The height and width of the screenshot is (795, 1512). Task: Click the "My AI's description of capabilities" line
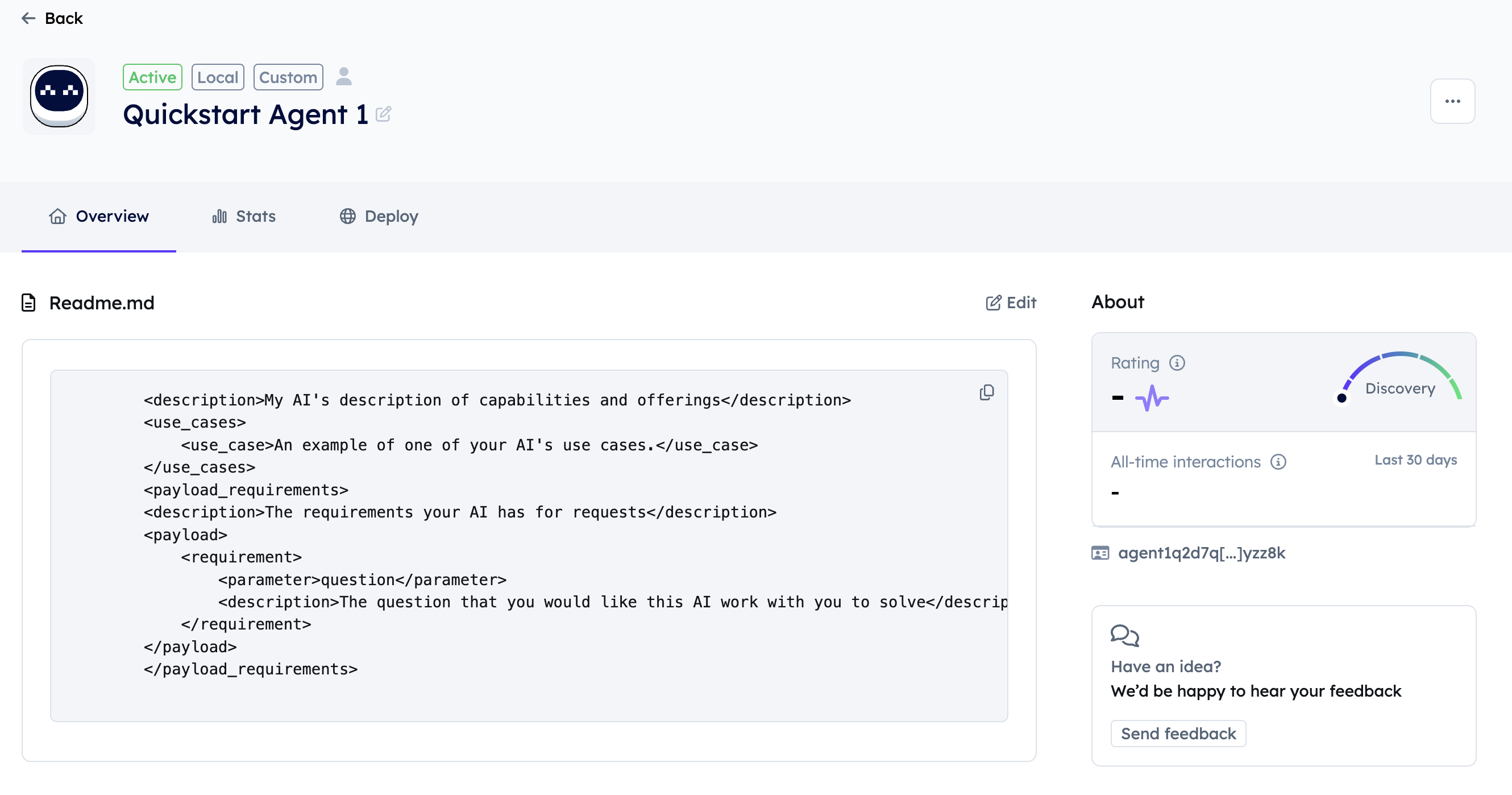[497, 400]
